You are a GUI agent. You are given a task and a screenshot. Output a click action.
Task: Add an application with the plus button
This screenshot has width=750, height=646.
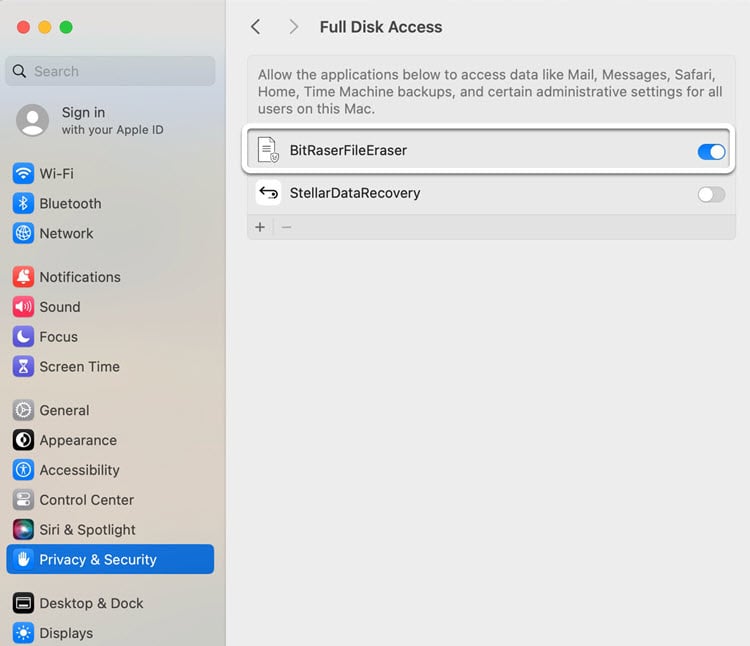coord(260,227)
